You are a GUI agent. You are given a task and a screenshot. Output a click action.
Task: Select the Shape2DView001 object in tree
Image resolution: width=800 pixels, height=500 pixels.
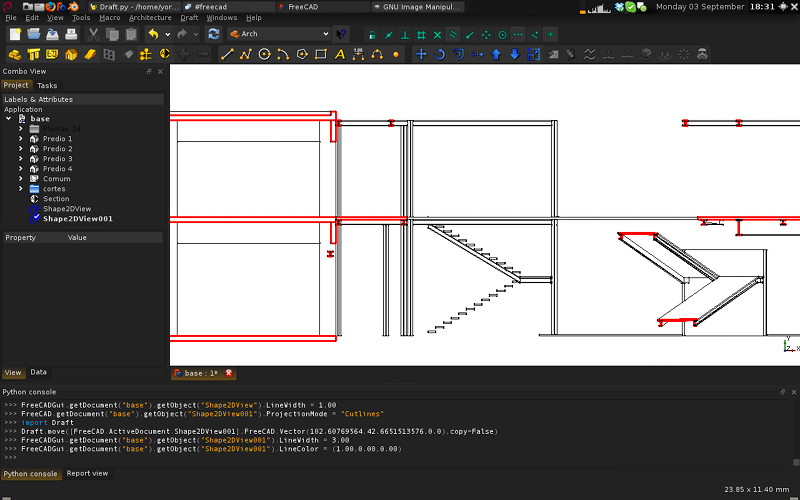78,218
